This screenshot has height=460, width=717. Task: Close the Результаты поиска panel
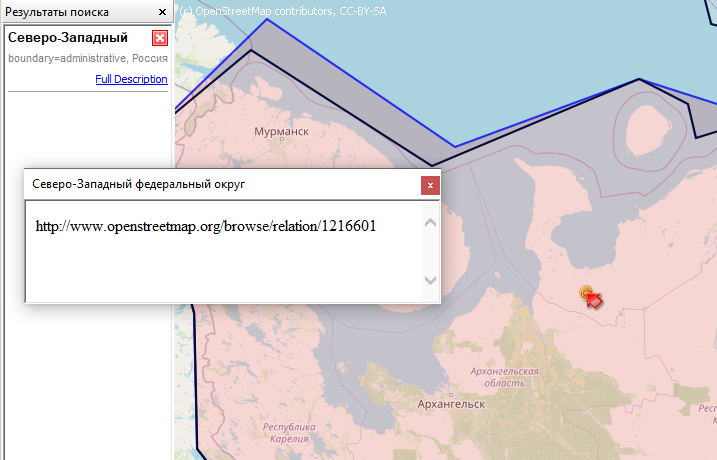point(163,12)
